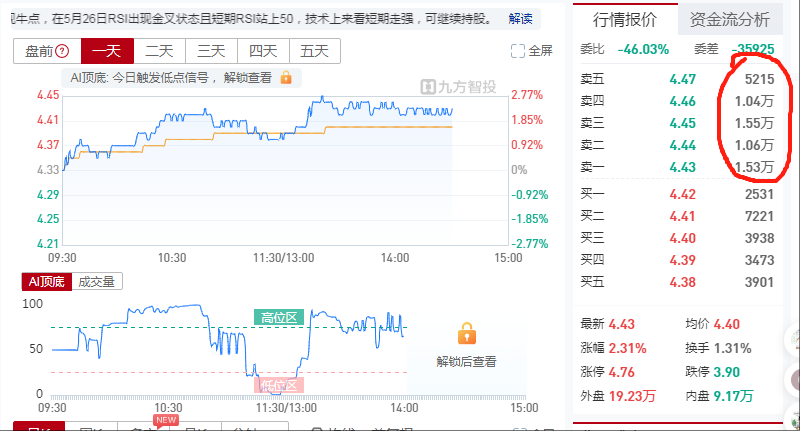Image resolution: width=800 pixels, height=431 pixels.
Task: Click the 解锁查看 unlock text
Action: pyautogui.click(x=247, y=78)
